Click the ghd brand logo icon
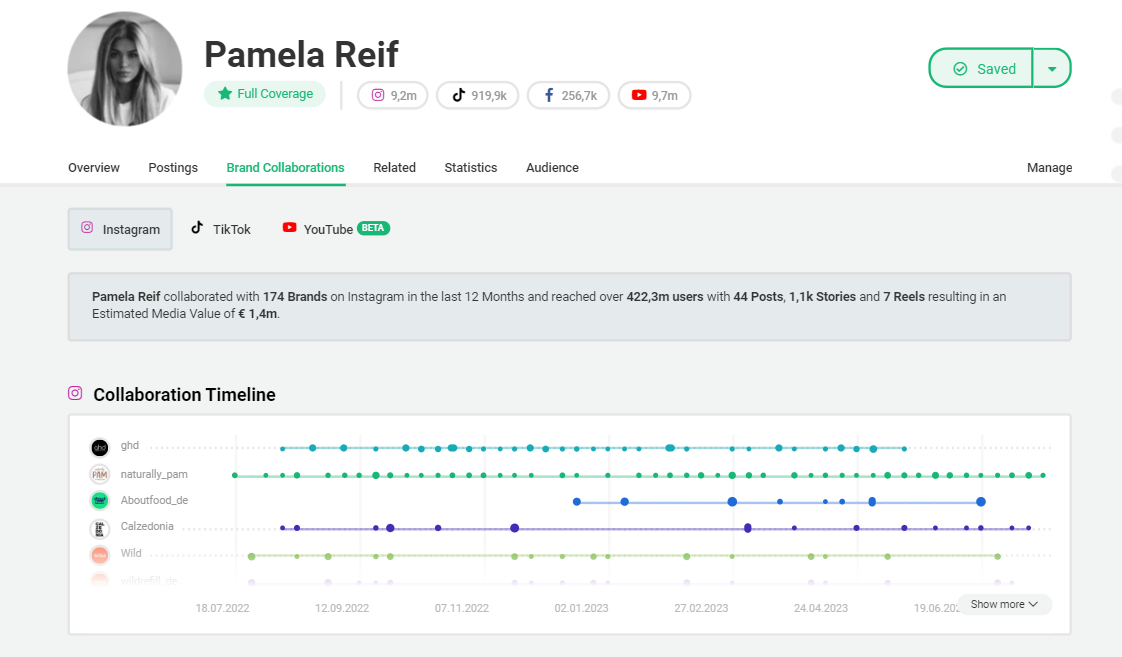This screenshot has width=1122, height=657. pyautogui.click(x=99, y=447)
